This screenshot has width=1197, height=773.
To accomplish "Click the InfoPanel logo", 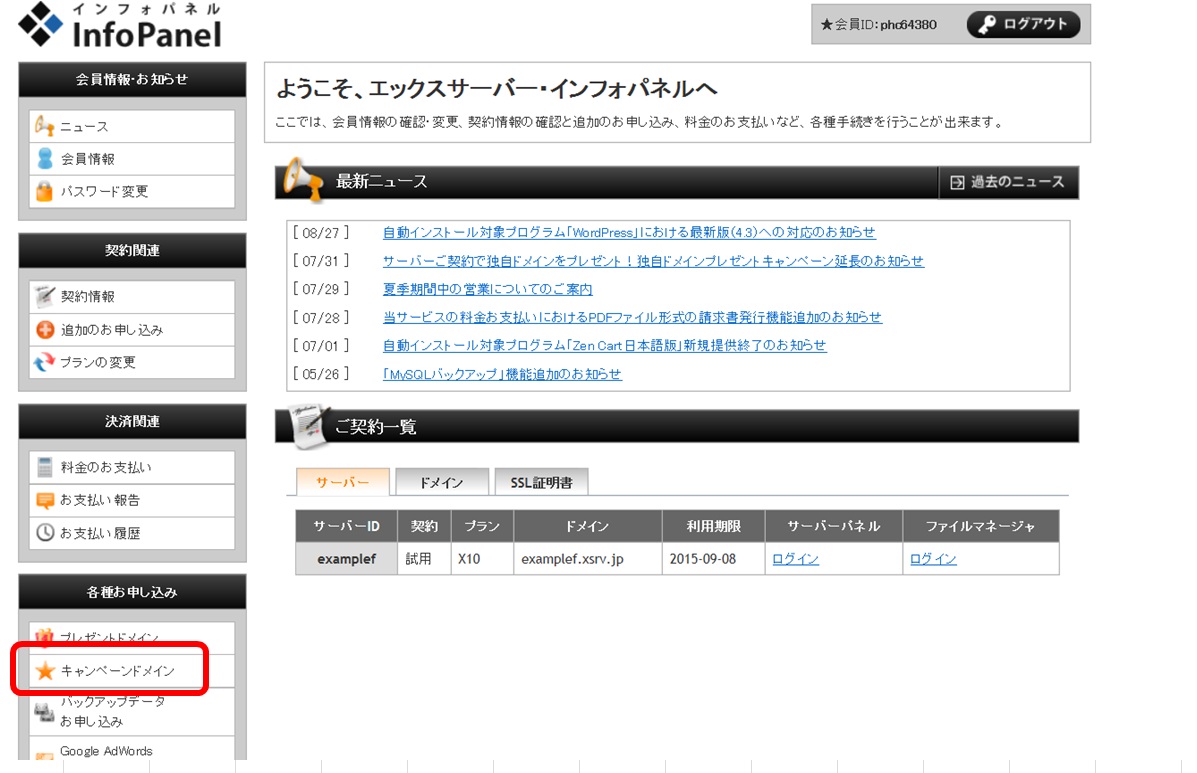I will 120,27.
